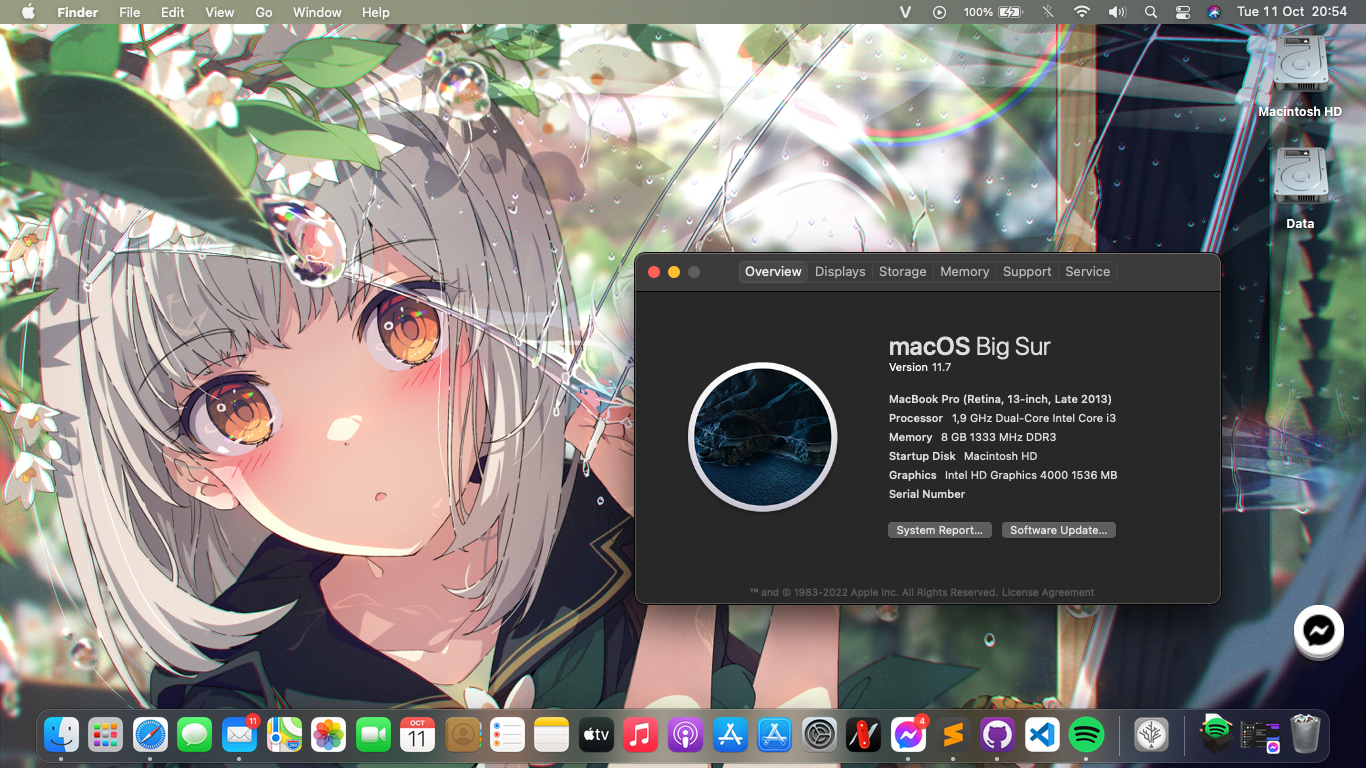Open Contacts from the dock
Image resolution: width=1366 pixels, height=768 pixels.
coord(462,735)
